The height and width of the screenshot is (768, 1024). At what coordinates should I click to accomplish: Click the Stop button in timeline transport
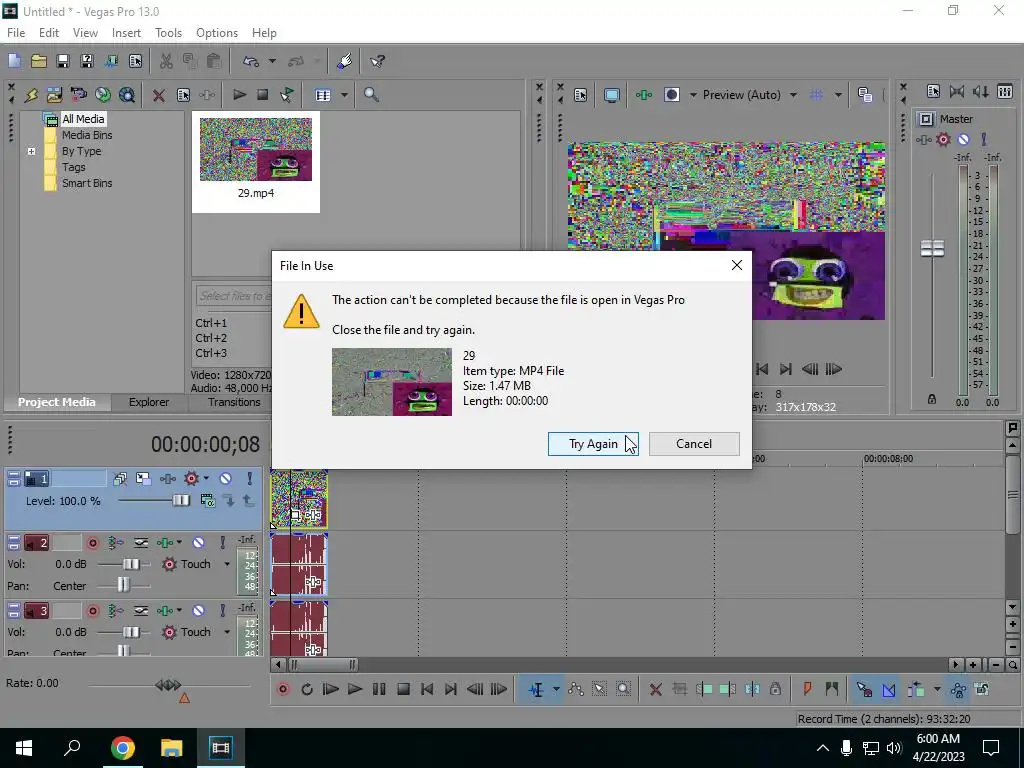pos(403,689)
